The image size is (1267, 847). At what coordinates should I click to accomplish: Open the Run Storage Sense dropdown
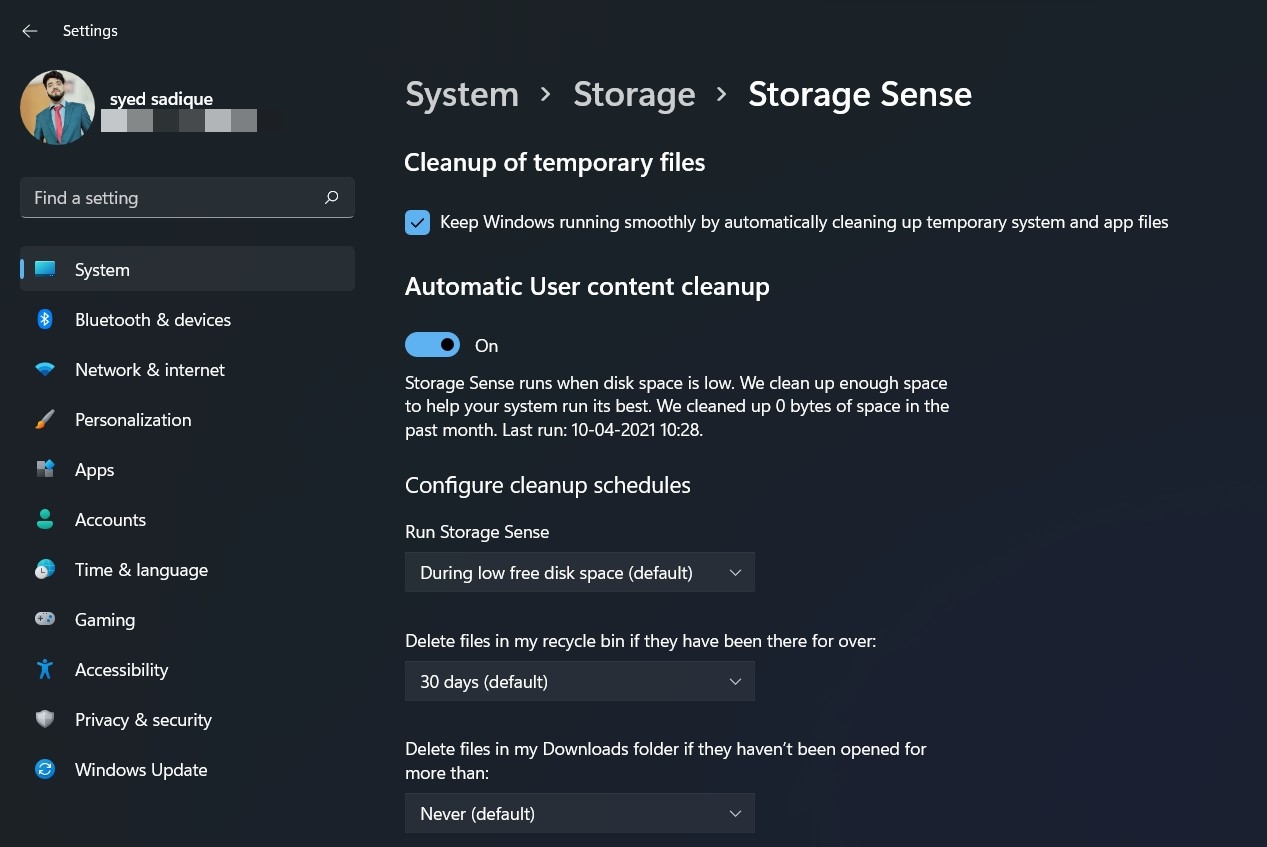click(x=580, y=572)
